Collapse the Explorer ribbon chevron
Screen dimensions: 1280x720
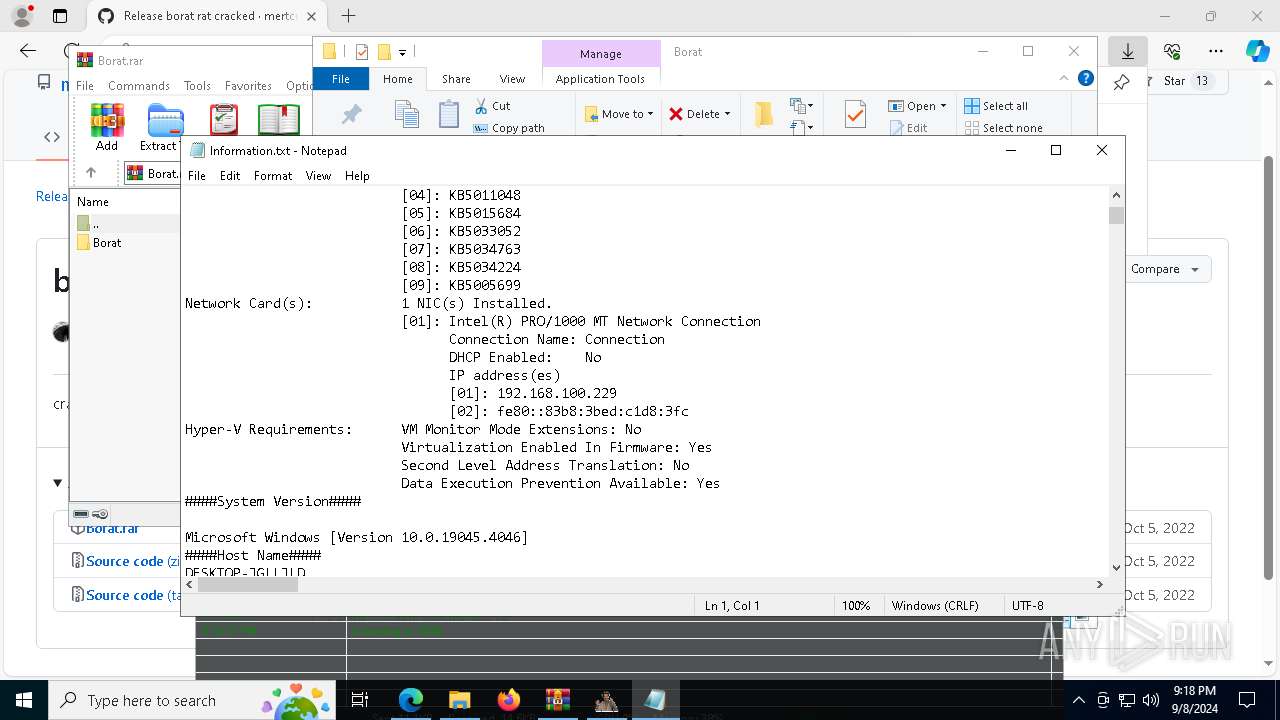pos(1064,78)
